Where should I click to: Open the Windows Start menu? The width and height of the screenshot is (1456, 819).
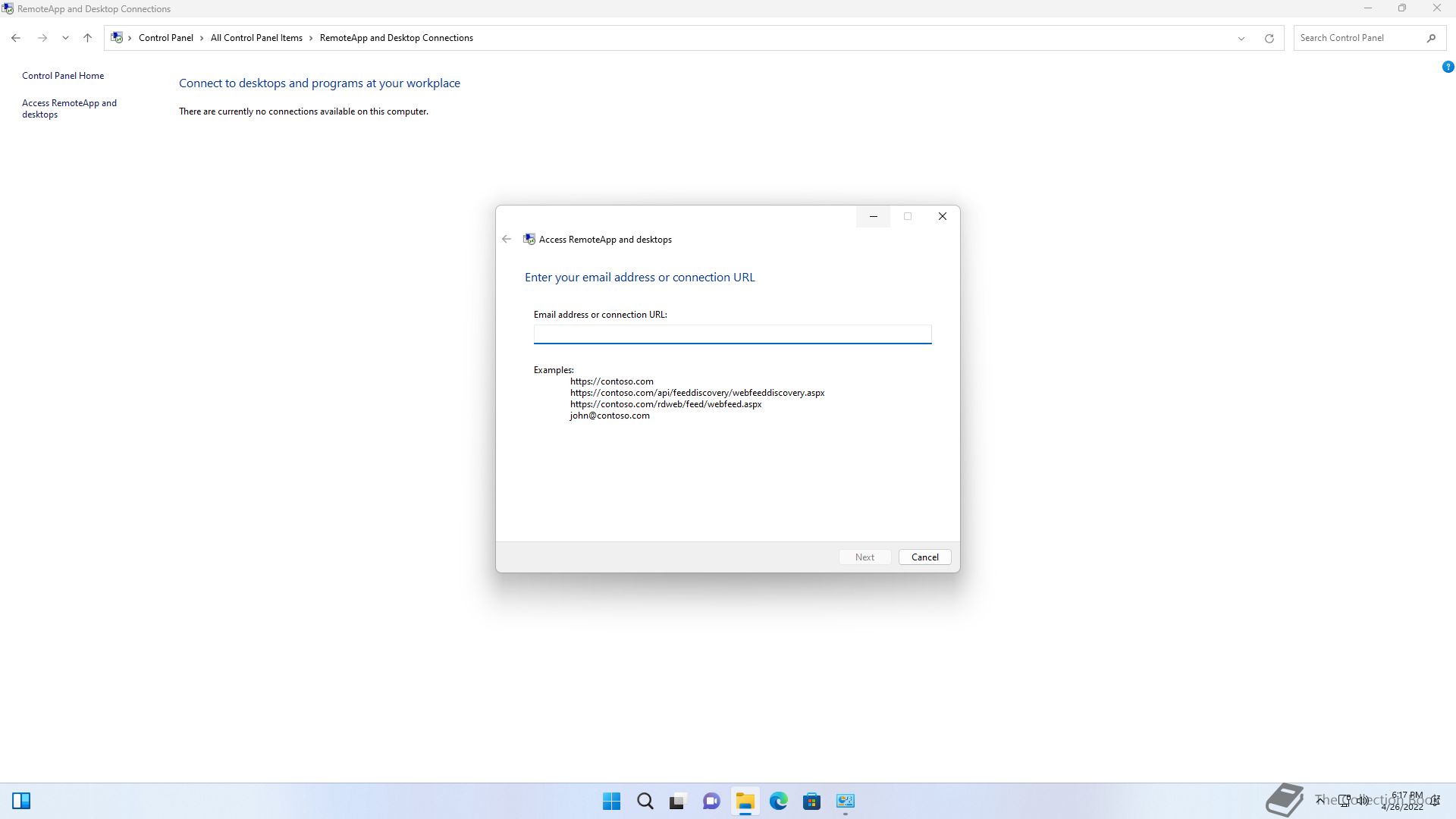pos(611,801)
